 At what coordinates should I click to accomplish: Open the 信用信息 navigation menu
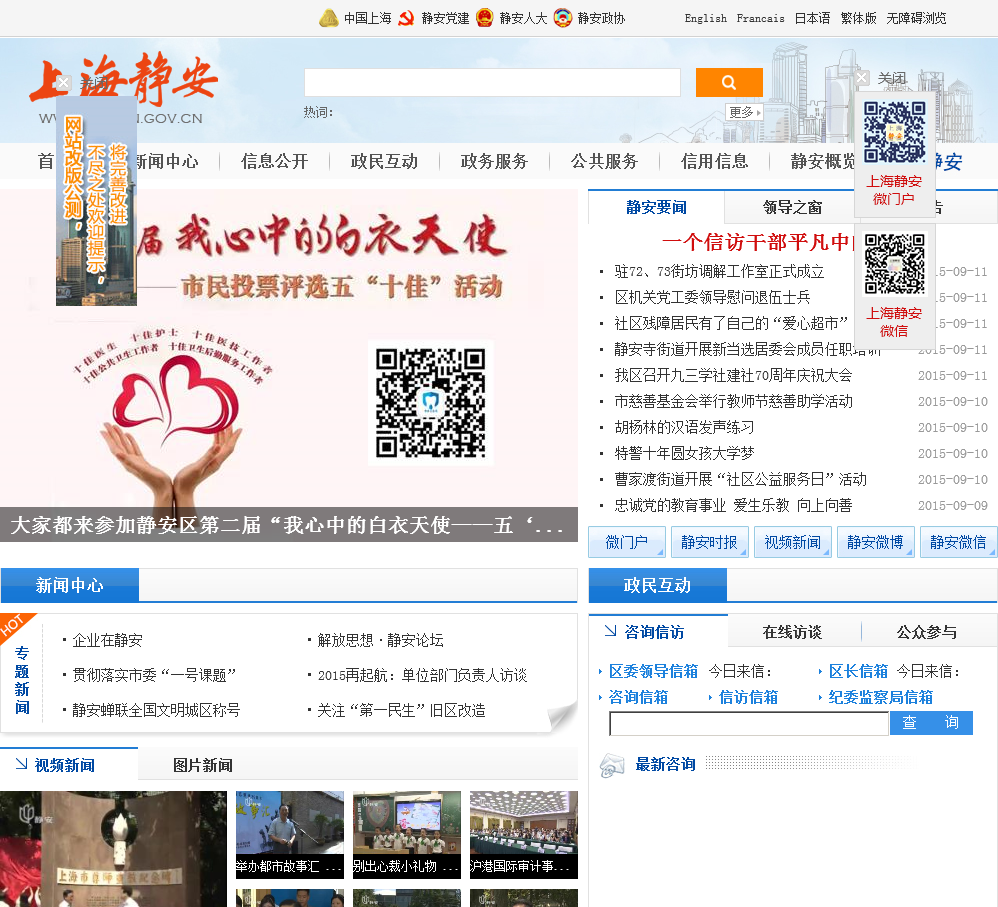click(x=714, y=161)
